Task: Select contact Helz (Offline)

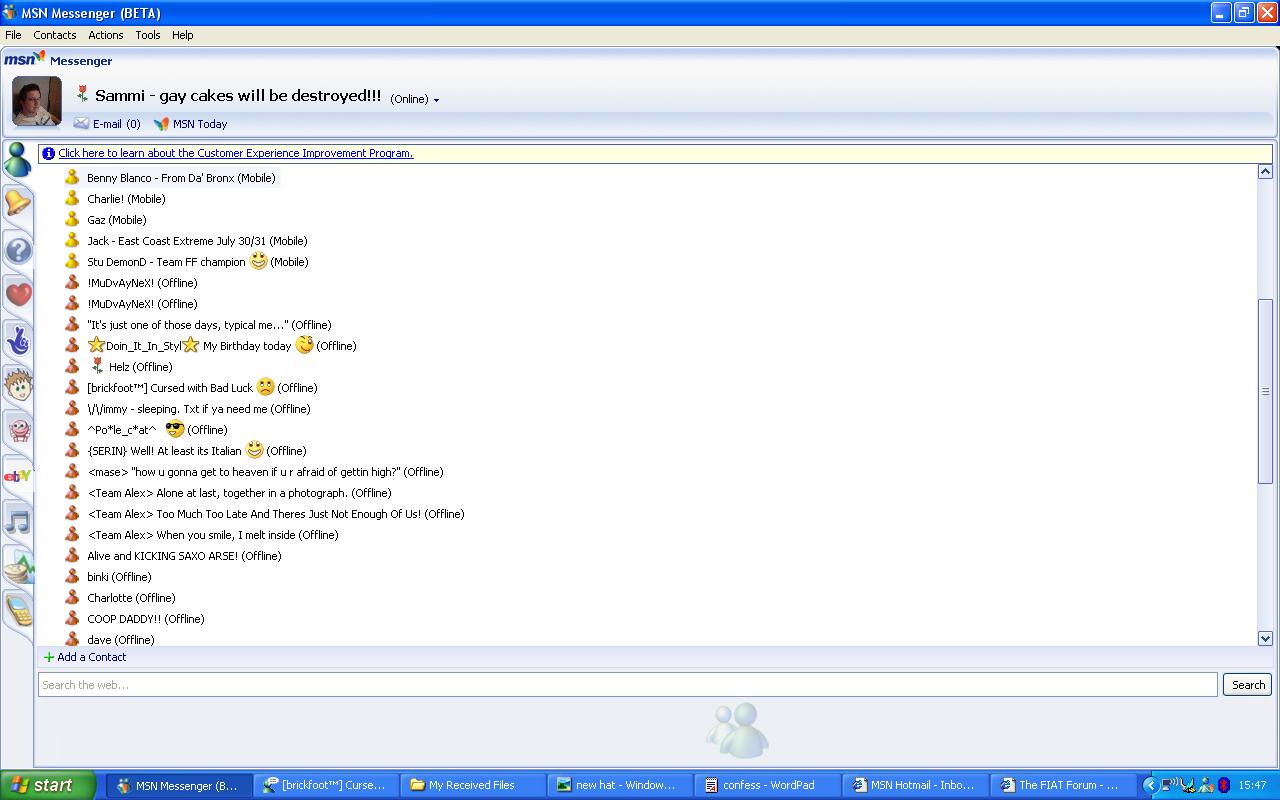Action: pyautogui.click(x=131, y=367)
